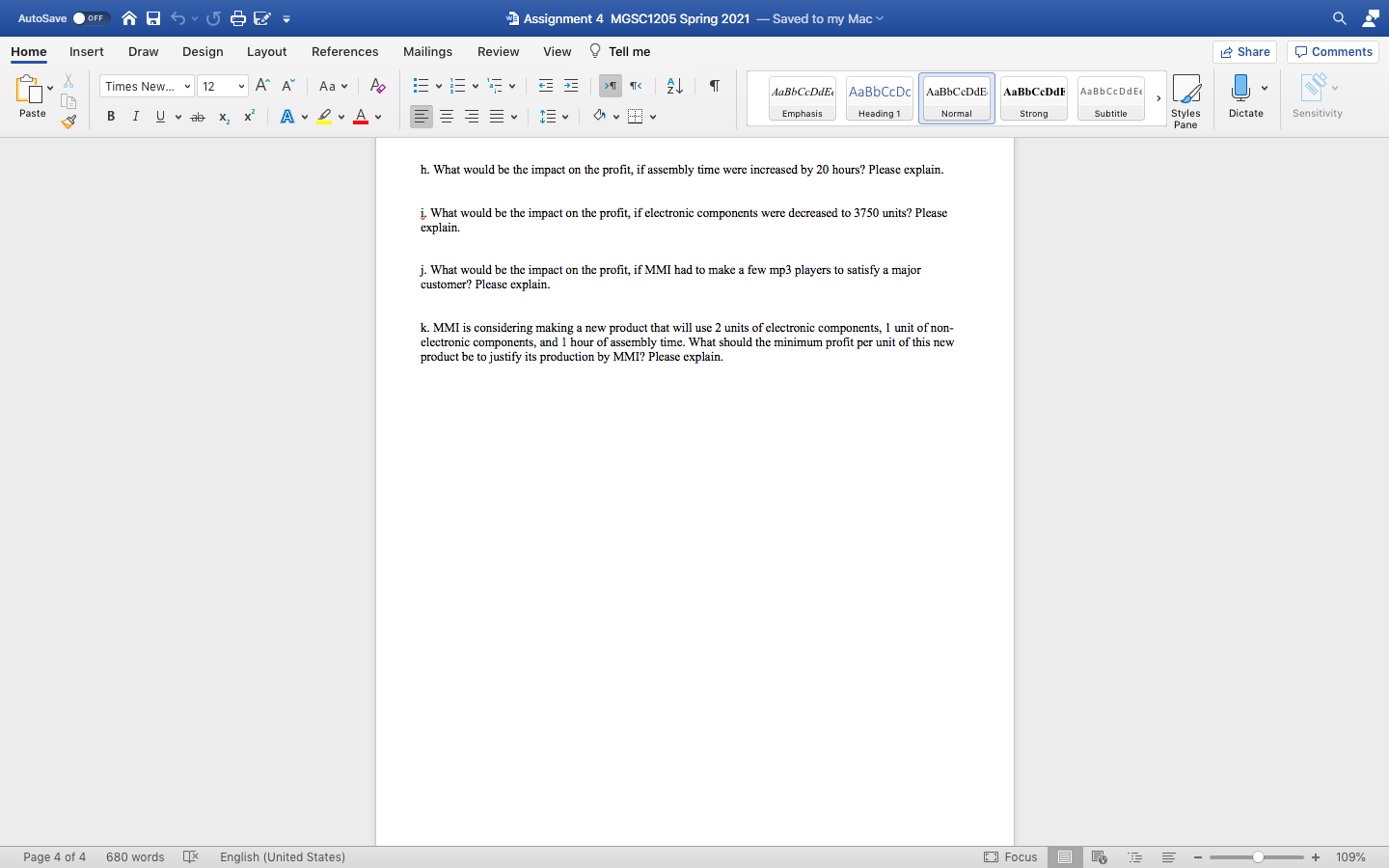
Task: Toggle bold formatting
Action: click(x=111, y=116)
